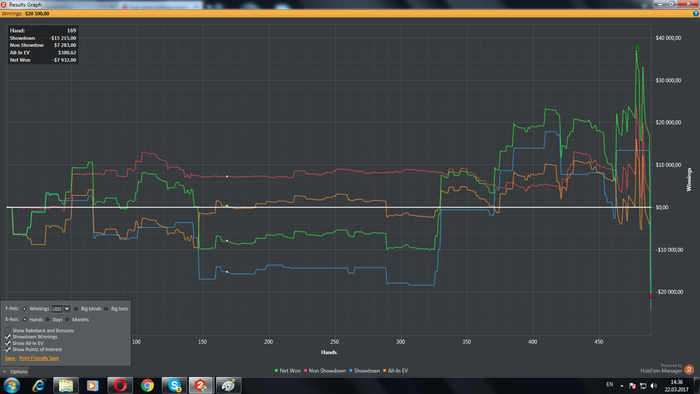Click the Save link
Image resolution: width=700 pixels, height=394 pixels.
pyautogui.click(x=10, y=358)
